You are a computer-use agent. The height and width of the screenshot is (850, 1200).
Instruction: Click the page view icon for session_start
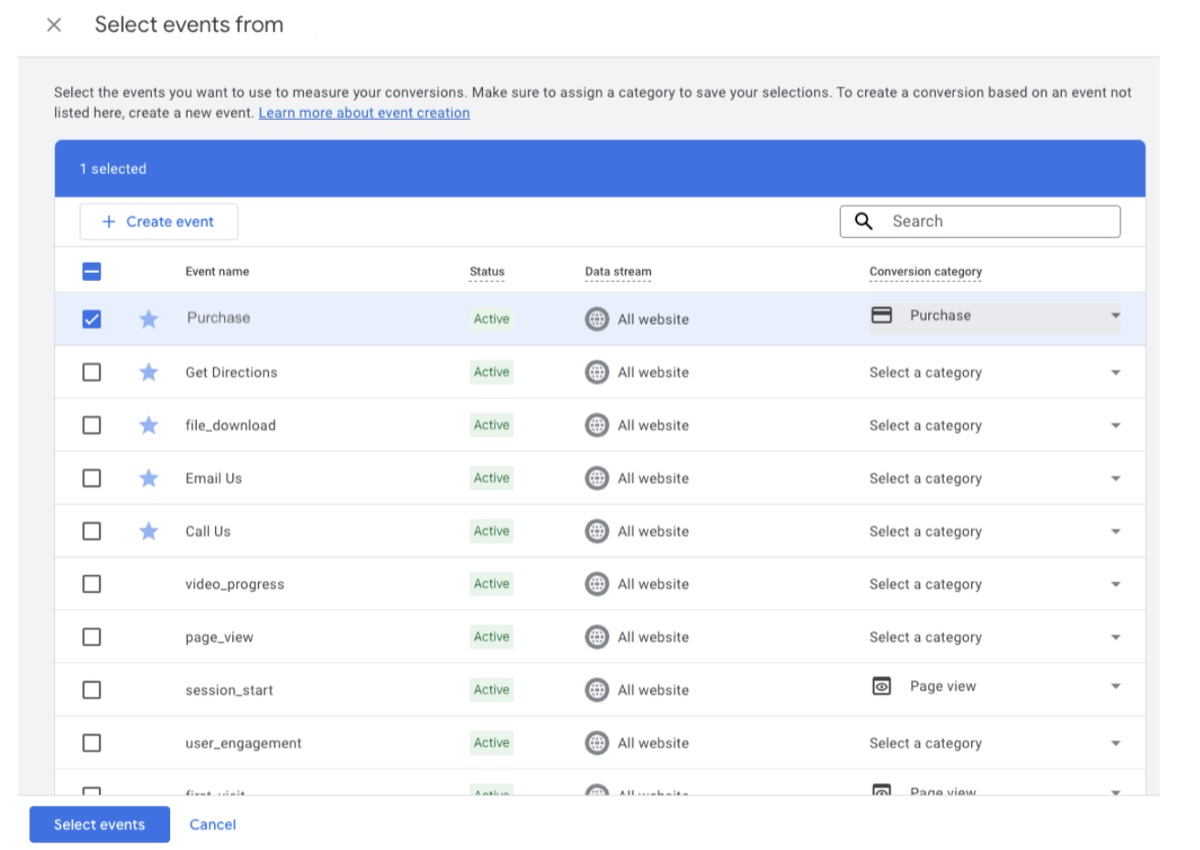point(881,686)
